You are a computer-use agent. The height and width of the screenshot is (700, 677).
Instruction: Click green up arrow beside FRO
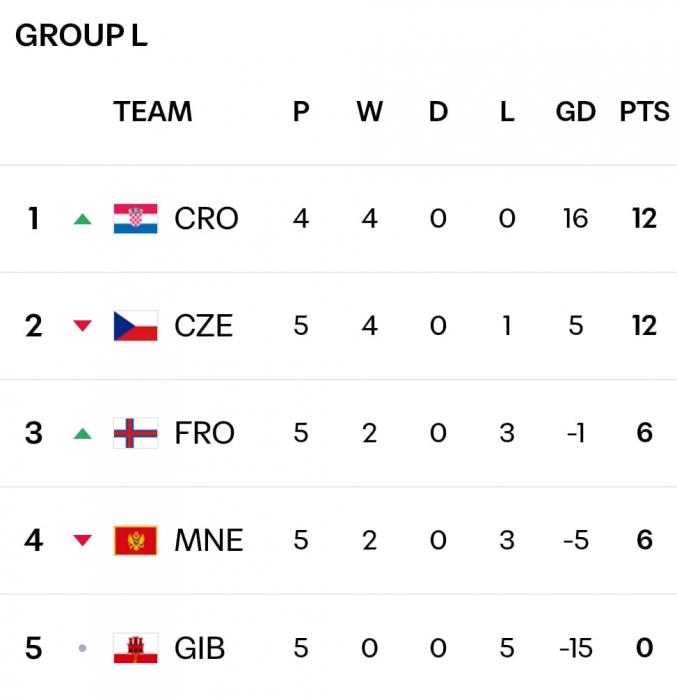coord(83,434)
